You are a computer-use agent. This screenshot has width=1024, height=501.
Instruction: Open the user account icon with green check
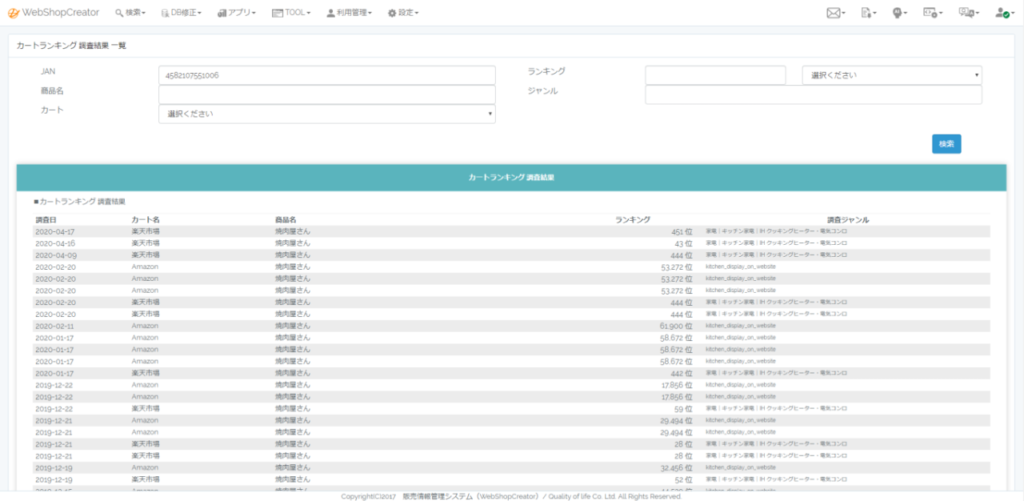(1004, 12)
